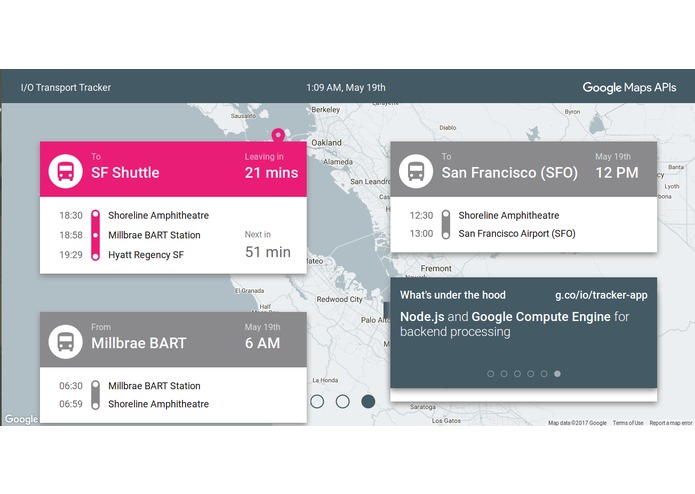The height and width of the screenshot is (494, 695).
Task: Select the second large map carousel dot
Action: [343, 401]
